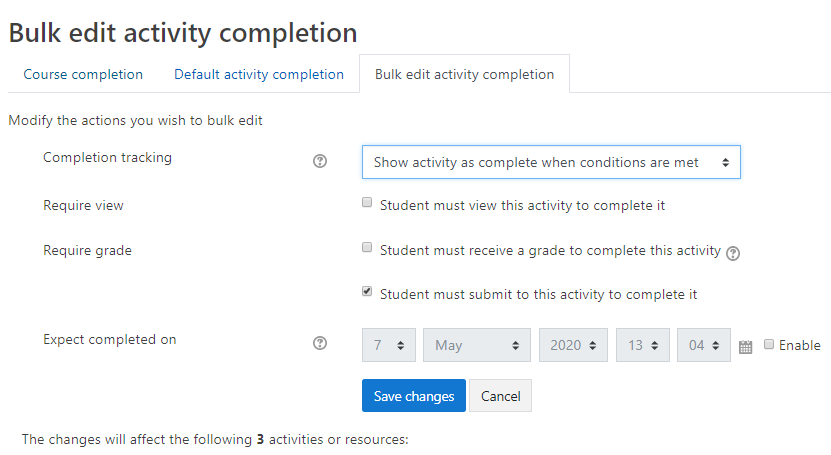Check Student must receive a grade box
The height and width of the screenshot is (455, 831).
[x=367, y=247]
